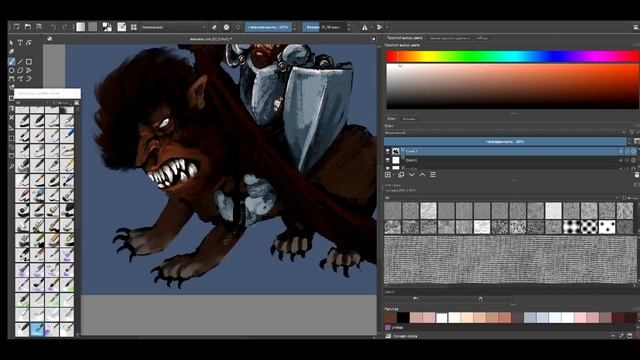
Task: Reload the original brush preset
Action: coord(238,27)
